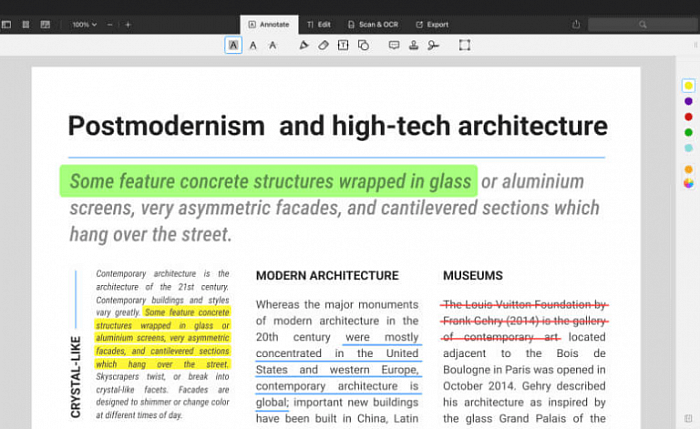
Task: Toggle the sidebar panel icon
Action: [6, 25]
